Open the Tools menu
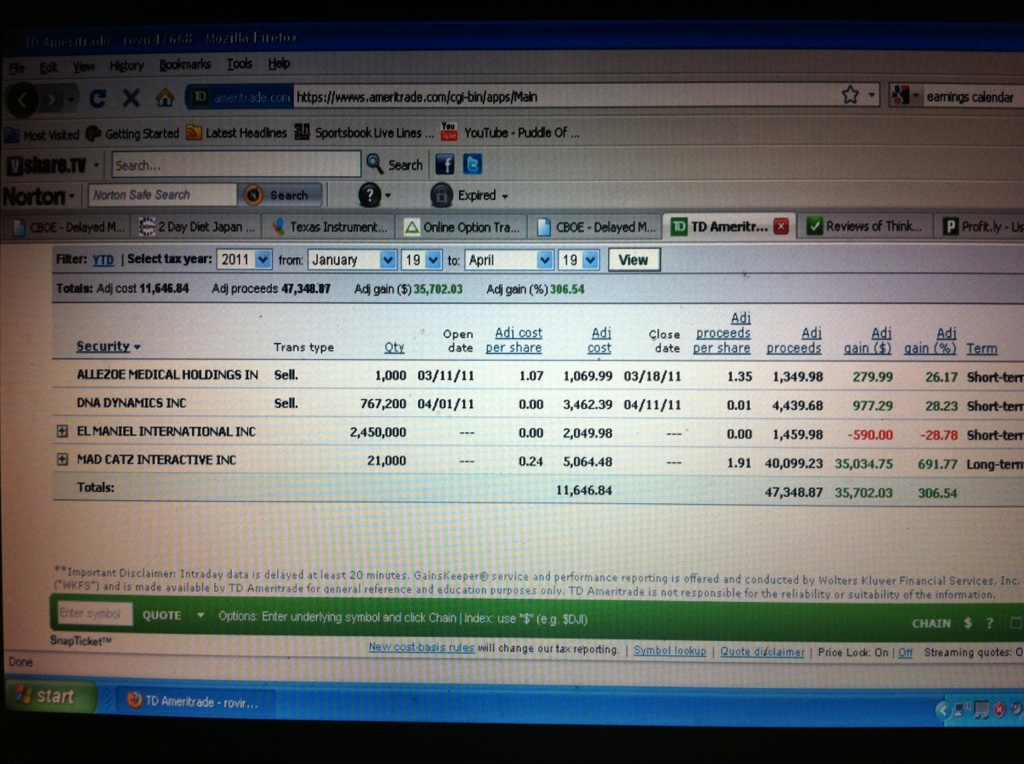 [x=239, y=64]
